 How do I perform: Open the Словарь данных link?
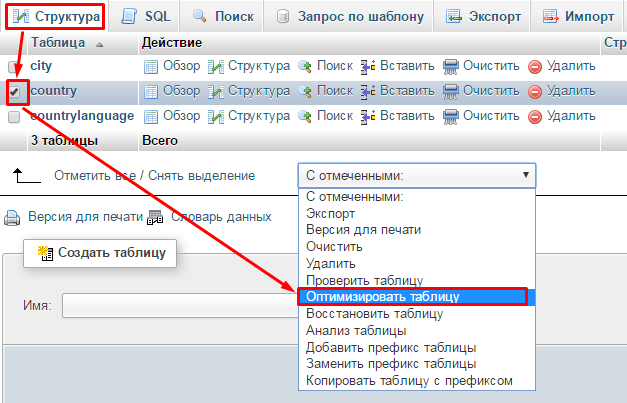point(221,217)
